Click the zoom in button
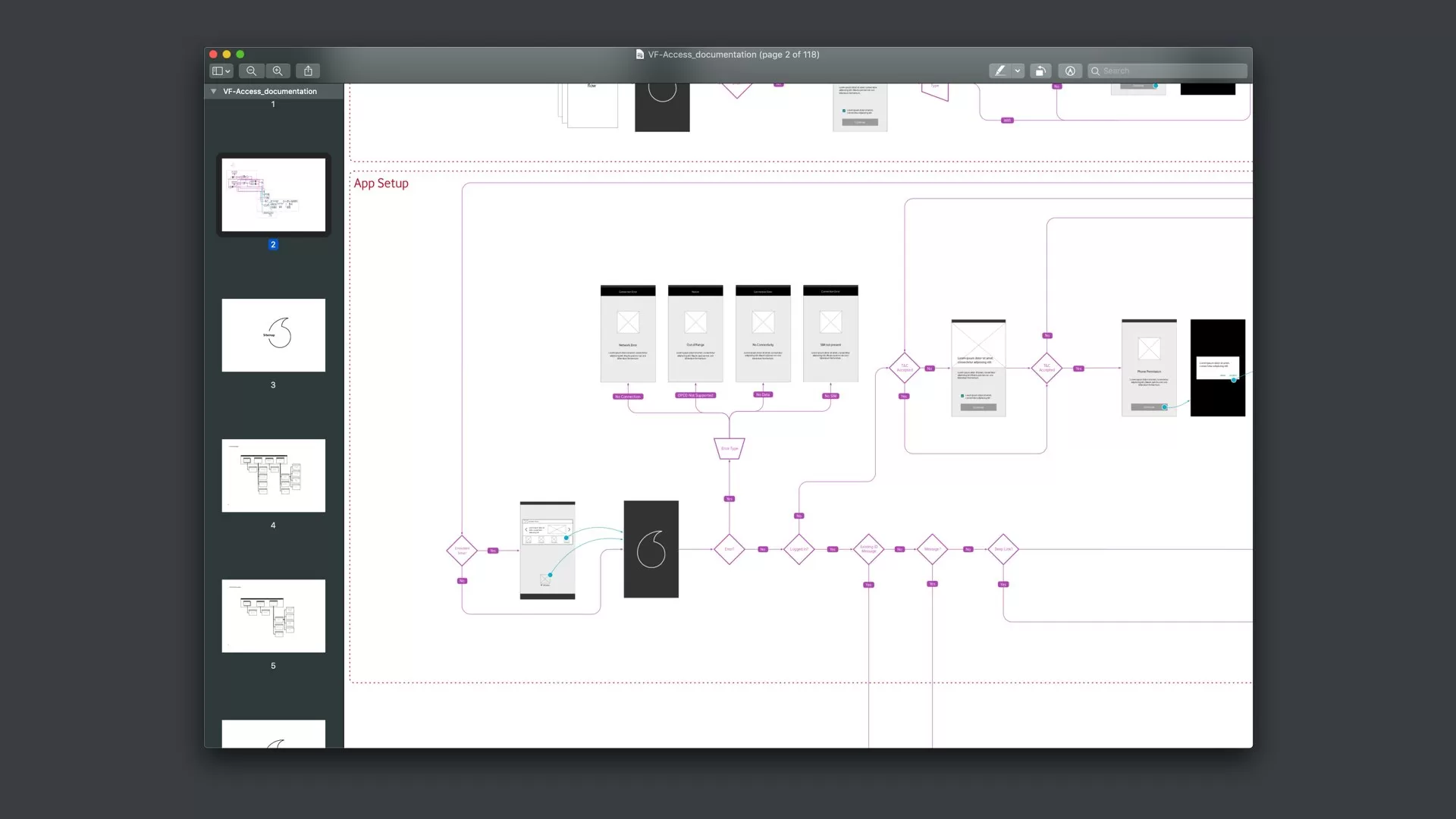This screenshot has width=1456, height=819. 278,71
